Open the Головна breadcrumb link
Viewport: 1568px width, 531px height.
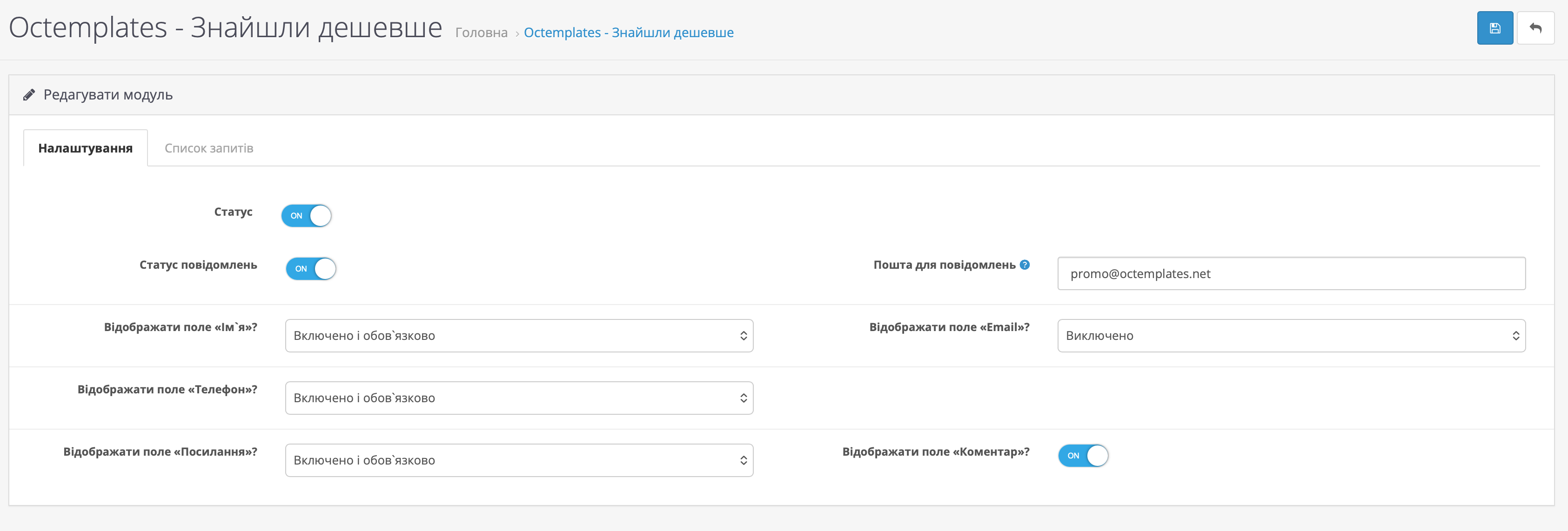[481, 33]
